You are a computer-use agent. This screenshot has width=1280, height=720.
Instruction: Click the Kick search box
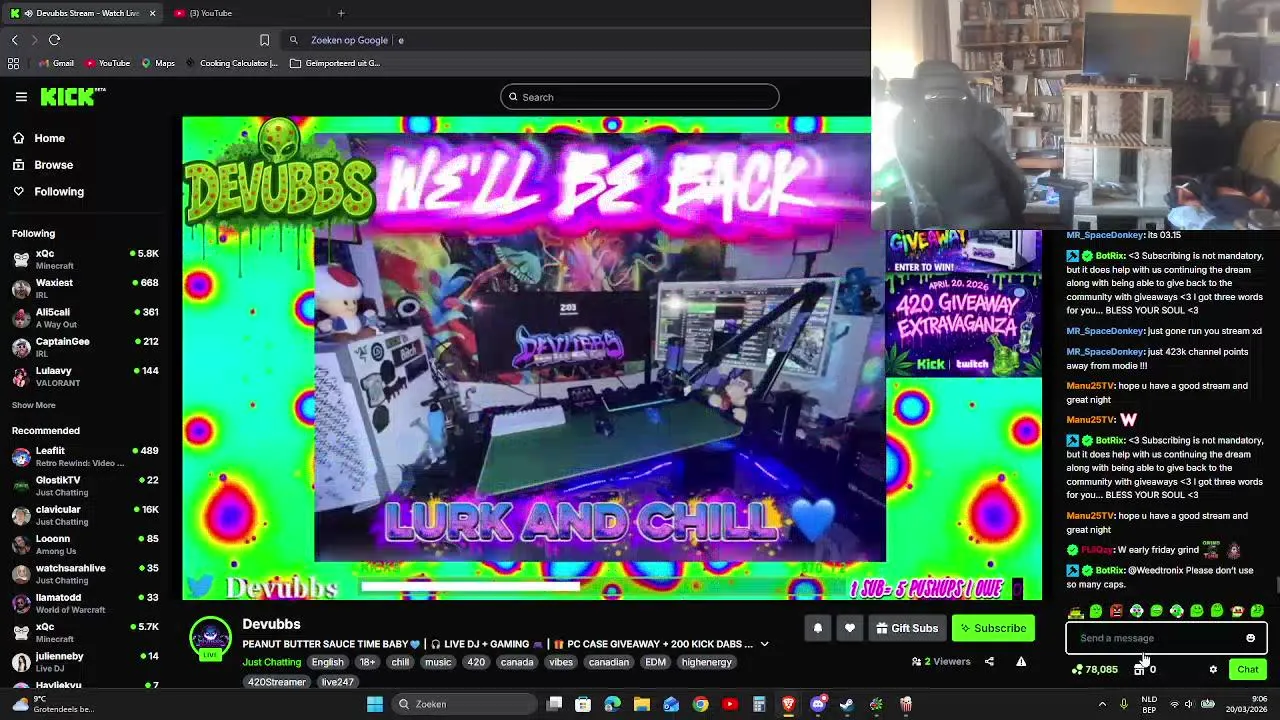(x=640, y=97)
